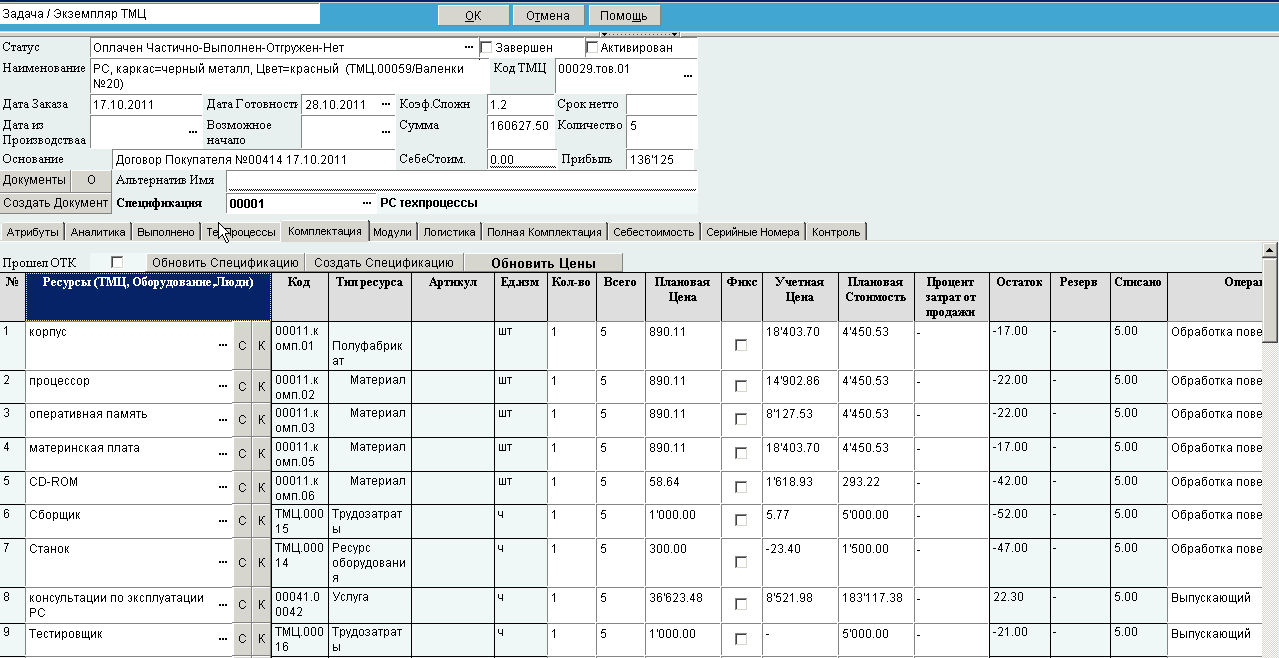Viewport: 1279px width, 658px height.
Task: Tick the Фикс checkbox for процессор row
Action: (x=741, y=386)
